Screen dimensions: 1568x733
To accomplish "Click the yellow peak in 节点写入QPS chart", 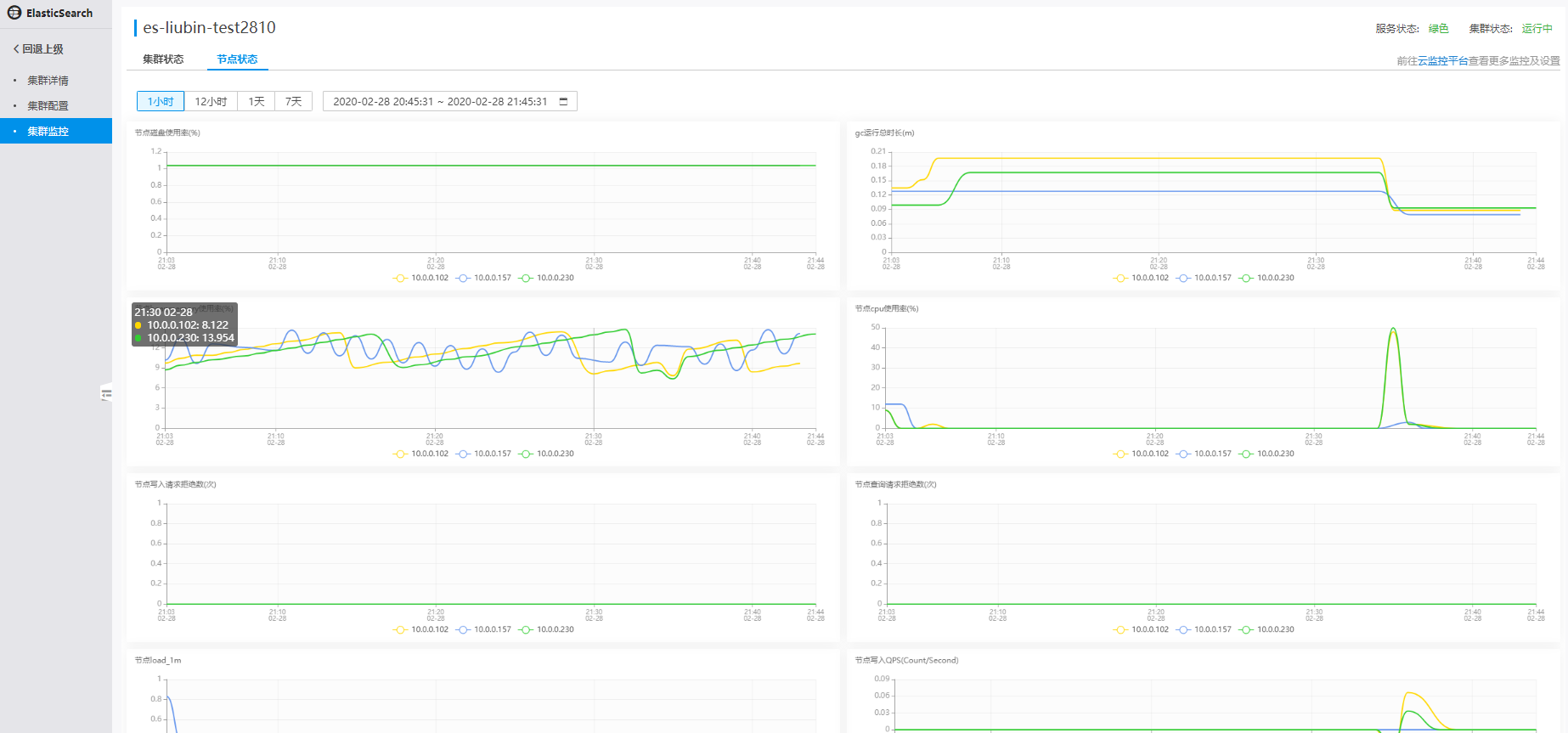I will coord(1410,693).
